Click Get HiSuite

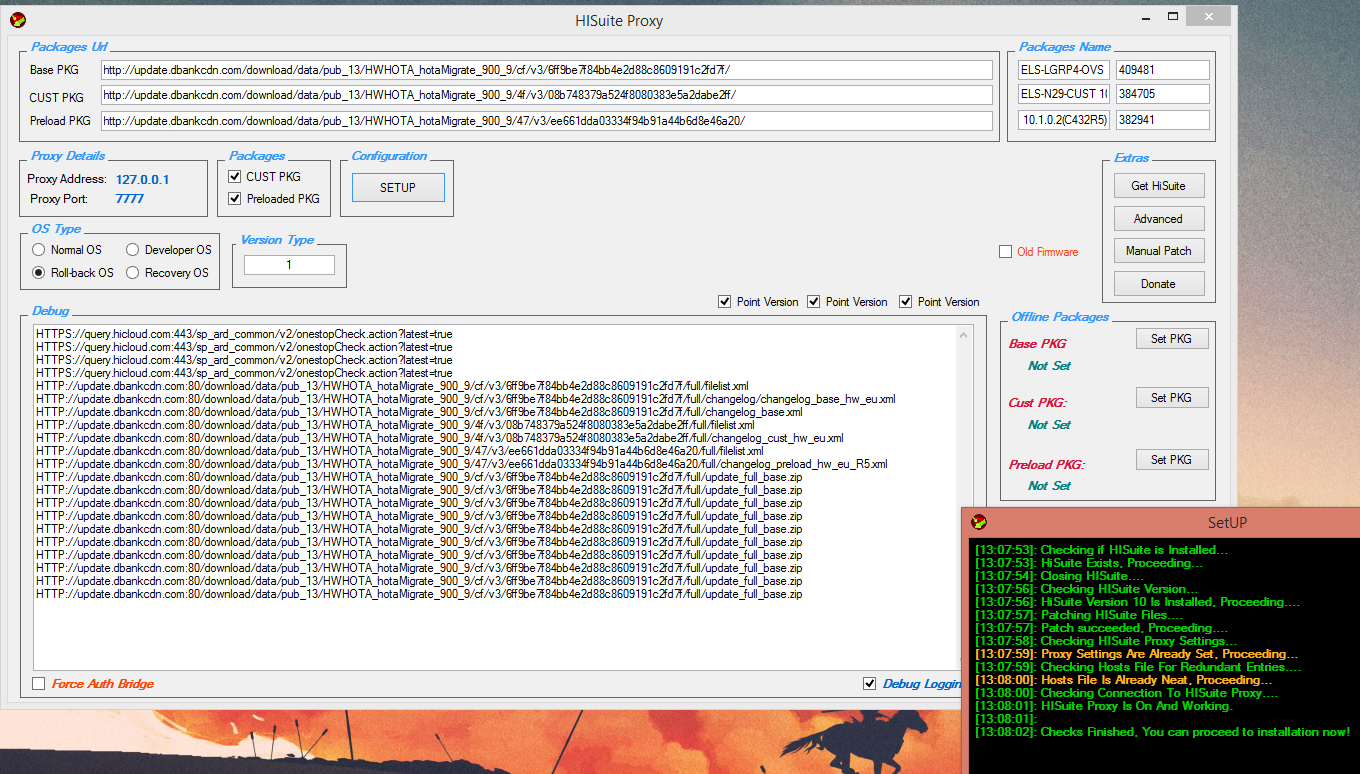coord(1158,185)
